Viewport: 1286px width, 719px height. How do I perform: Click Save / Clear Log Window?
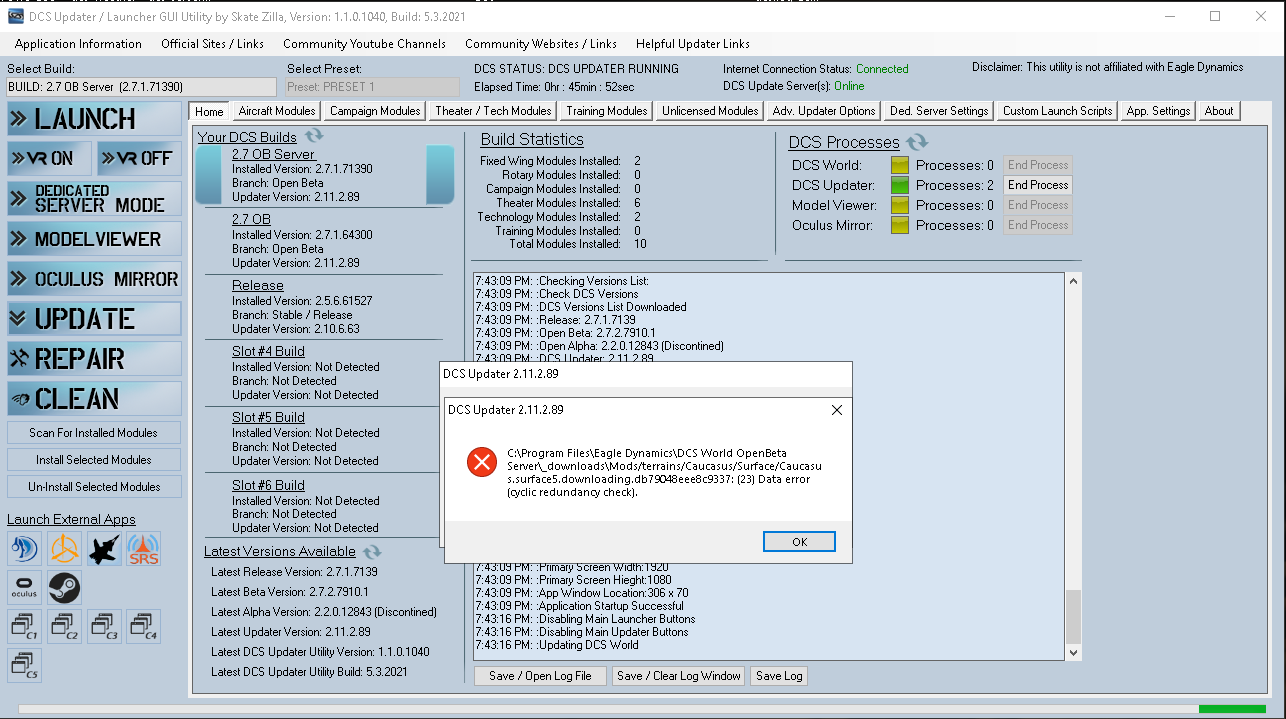(x=679, y=676)
